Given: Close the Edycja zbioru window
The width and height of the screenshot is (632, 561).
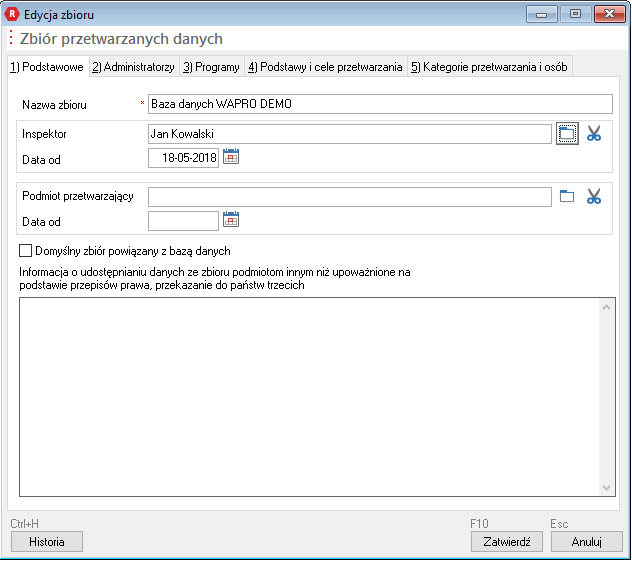Looking at the screenshot, I should 609,15.
